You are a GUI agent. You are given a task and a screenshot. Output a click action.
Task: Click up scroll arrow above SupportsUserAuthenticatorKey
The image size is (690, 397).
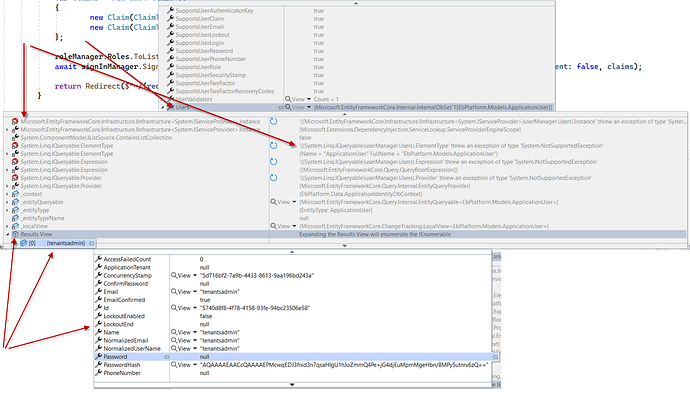click(356, 3)
